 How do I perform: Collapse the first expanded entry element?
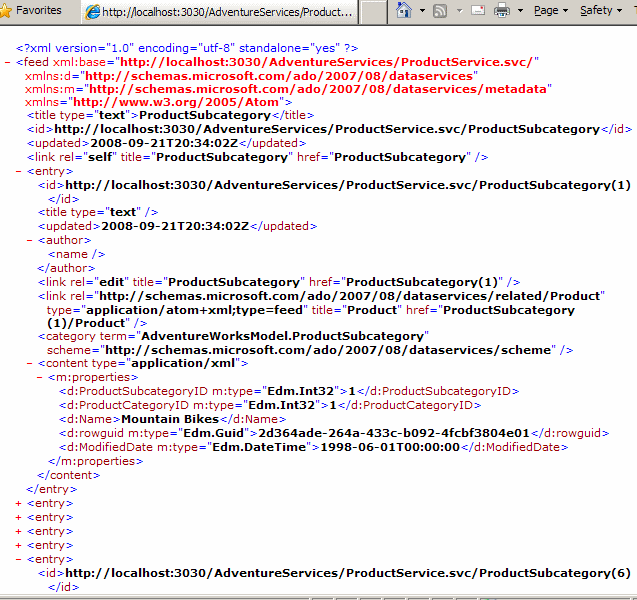19,171
